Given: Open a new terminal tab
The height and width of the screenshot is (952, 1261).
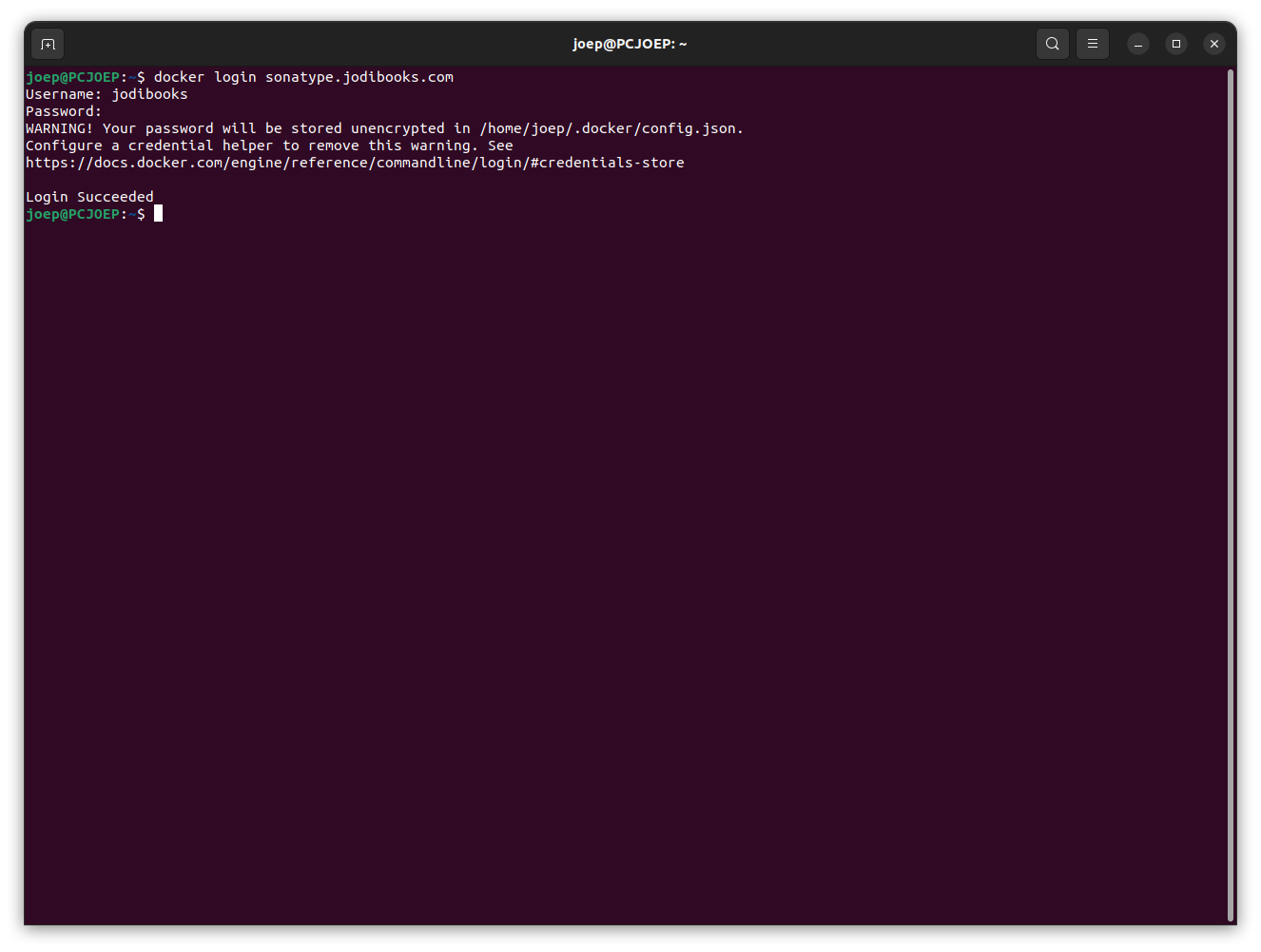Looking at the screenshot, I should [x=48, y=44].
